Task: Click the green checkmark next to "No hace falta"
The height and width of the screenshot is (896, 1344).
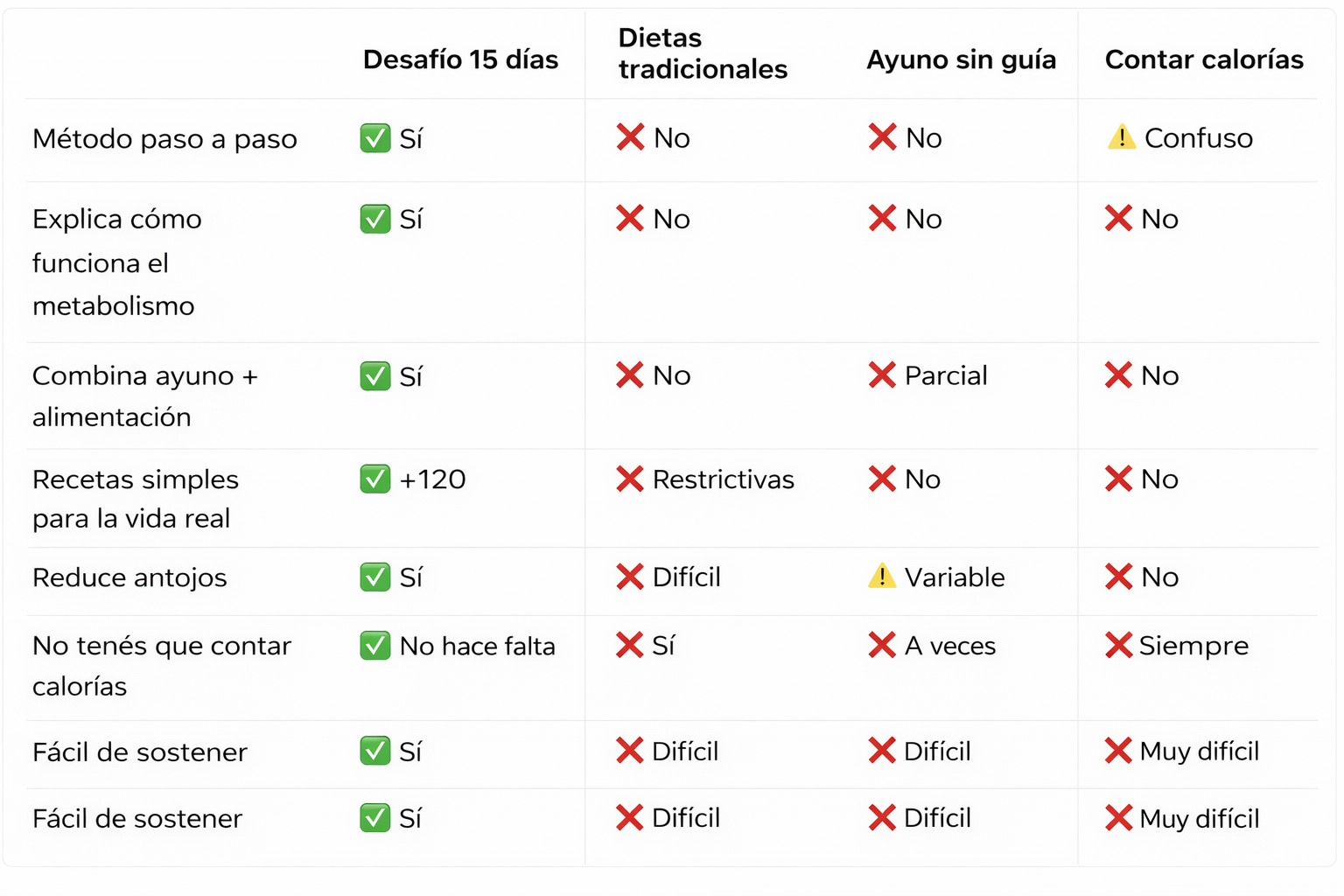Action: coord(375,646)
